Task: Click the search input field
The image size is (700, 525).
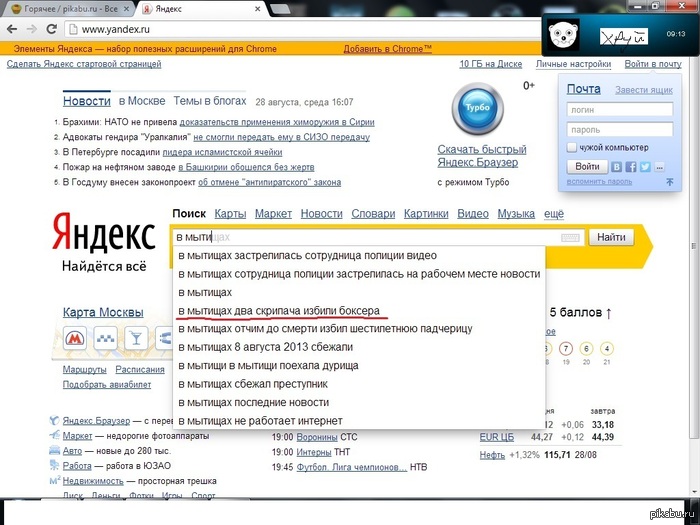Action: (x=377, y=237)
